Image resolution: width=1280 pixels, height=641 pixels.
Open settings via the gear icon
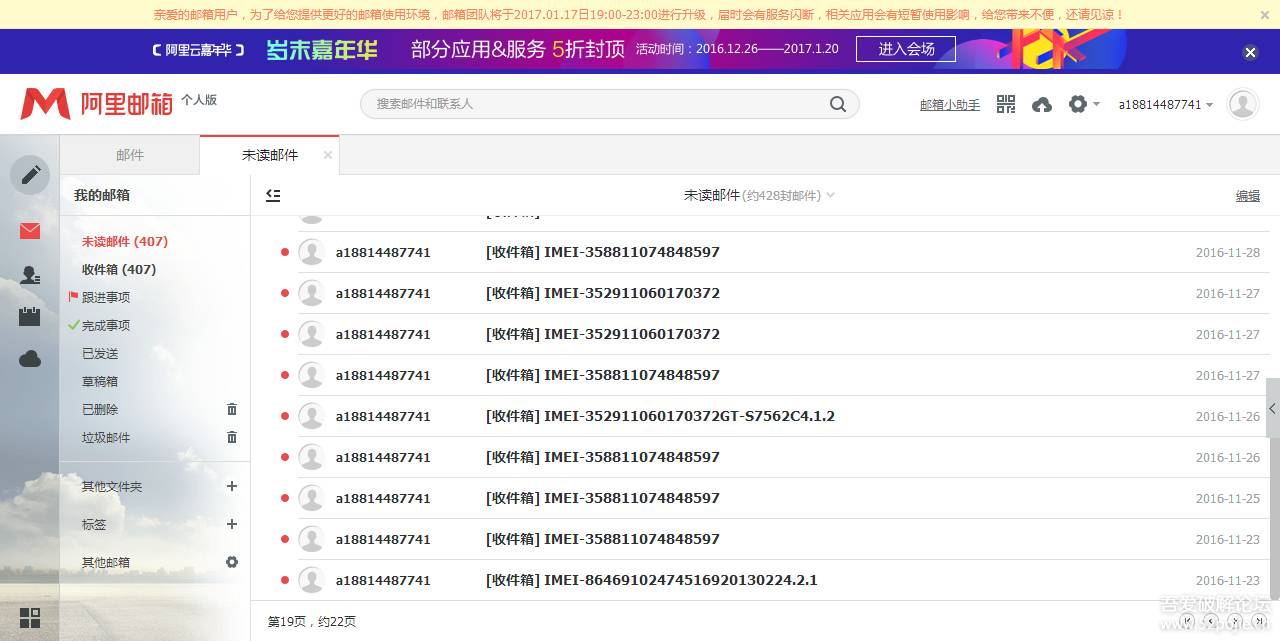tap(1077, 103)
